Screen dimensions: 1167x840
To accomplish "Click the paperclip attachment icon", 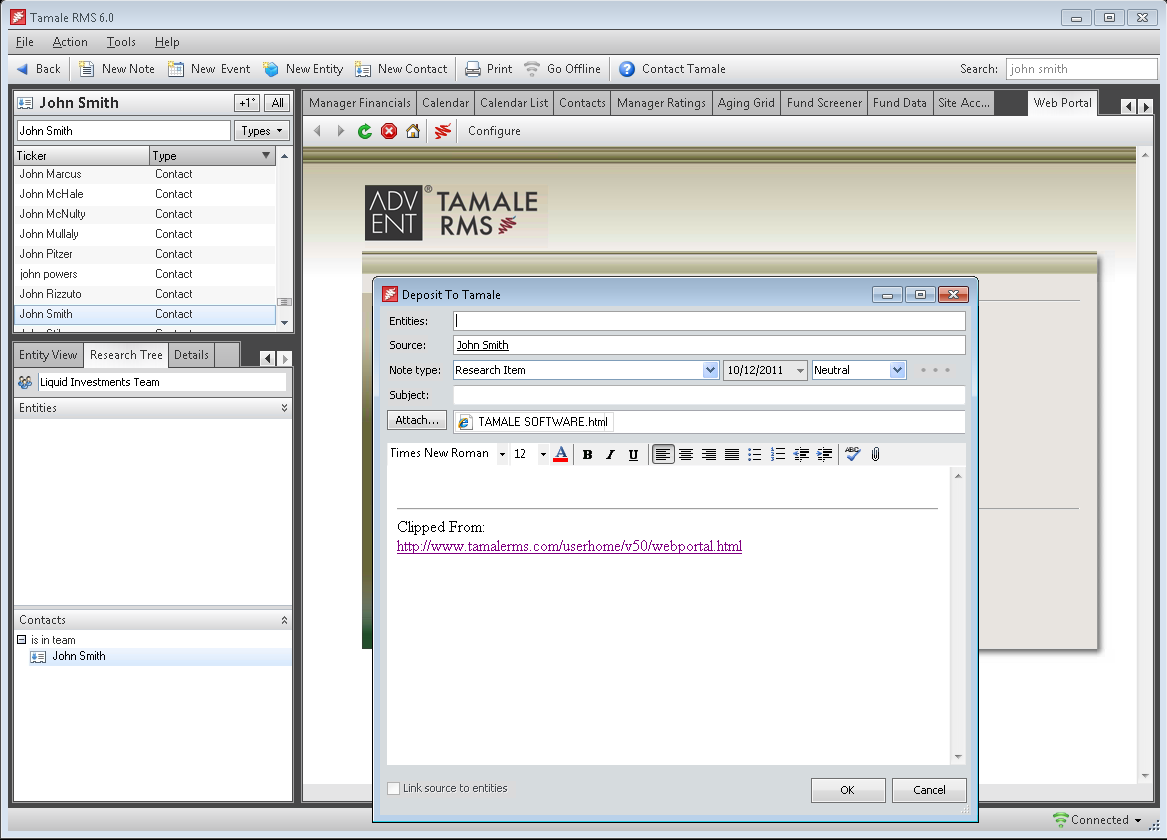I will tap(876, 455).
